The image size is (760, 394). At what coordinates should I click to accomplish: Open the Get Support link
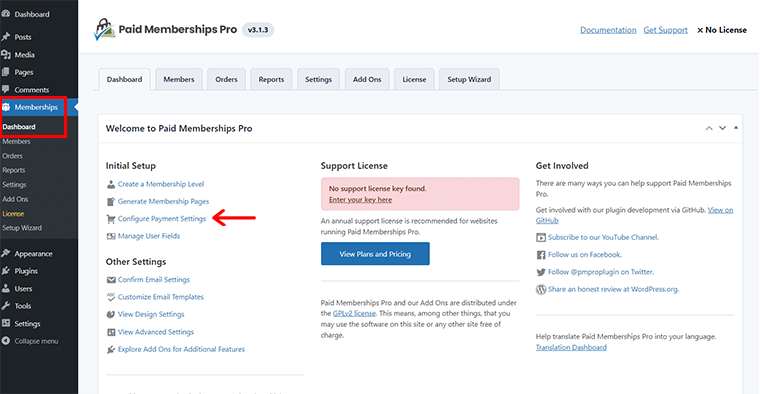coord(665,30)
